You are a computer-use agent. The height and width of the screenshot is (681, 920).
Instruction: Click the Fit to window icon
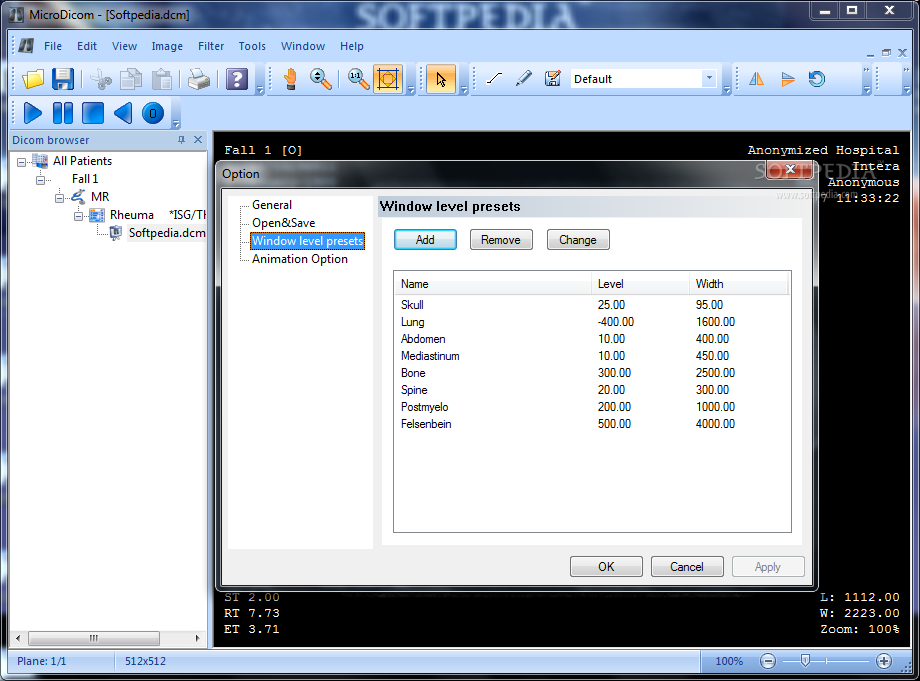coord(388,79)
